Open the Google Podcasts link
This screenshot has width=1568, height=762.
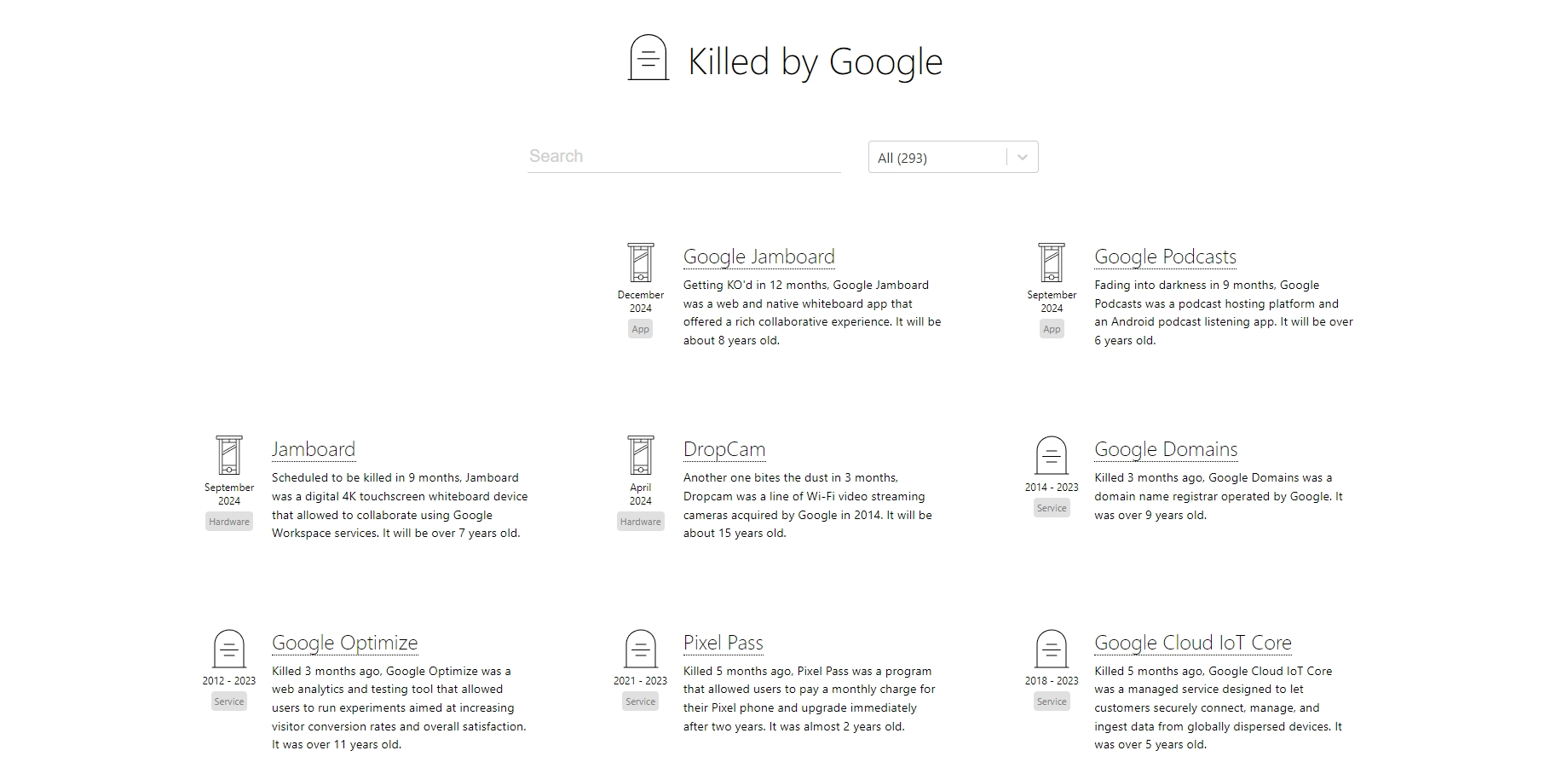1165,257
